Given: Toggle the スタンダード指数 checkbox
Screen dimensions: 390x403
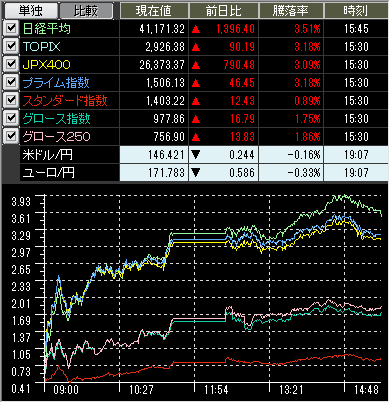Looking at the screenshot, I should click(x=11, y=100).
